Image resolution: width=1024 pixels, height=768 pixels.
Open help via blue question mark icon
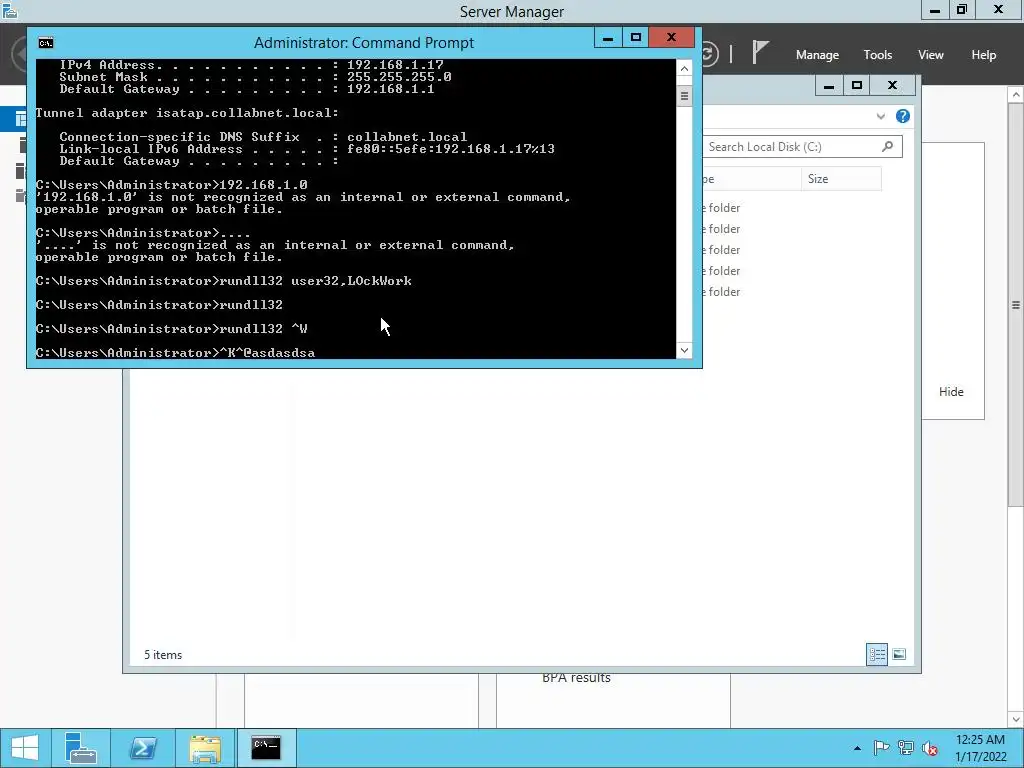(x=903, y=116)
